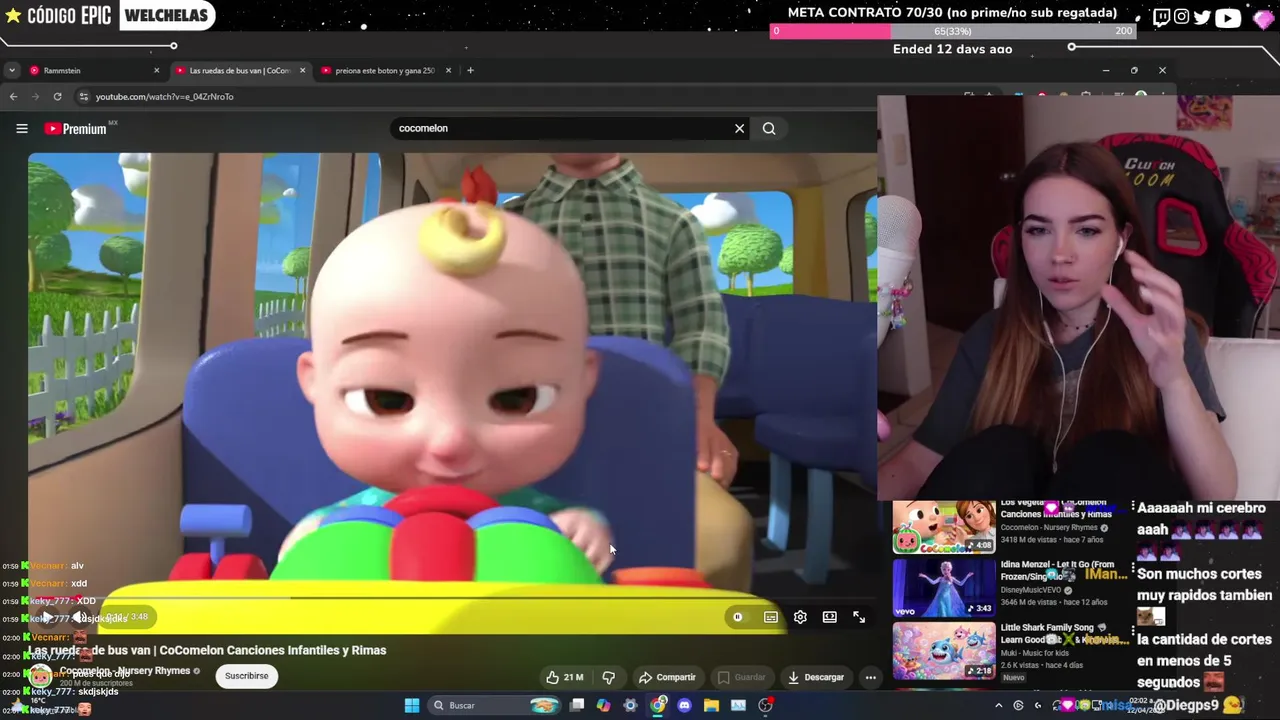This screenshot has height=720, width=1280.
Task: Click the Instagram icon in stream overlay
Action: coord(1181,17)
